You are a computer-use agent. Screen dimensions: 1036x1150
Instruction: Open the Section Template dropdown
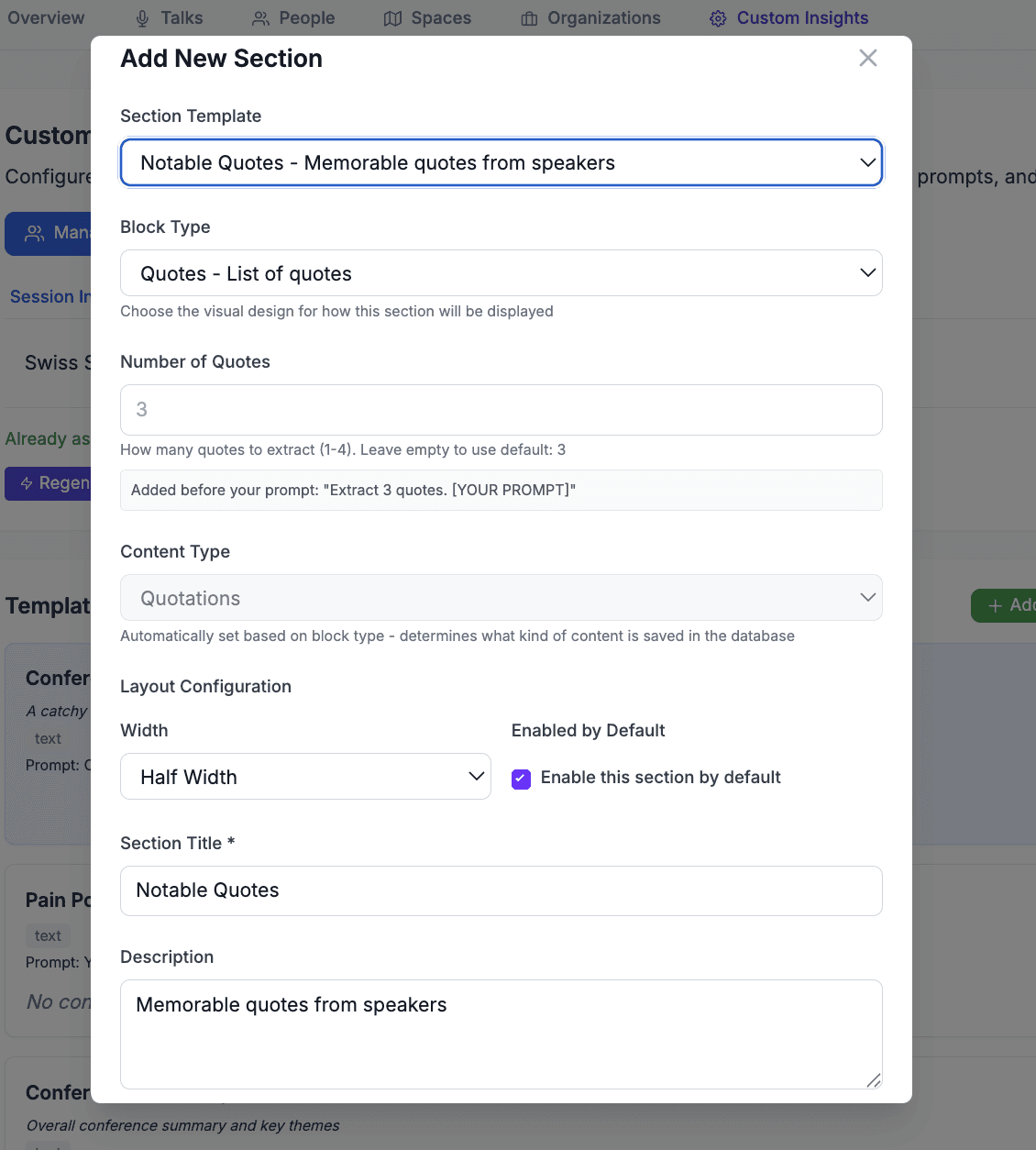coord(501,162)
